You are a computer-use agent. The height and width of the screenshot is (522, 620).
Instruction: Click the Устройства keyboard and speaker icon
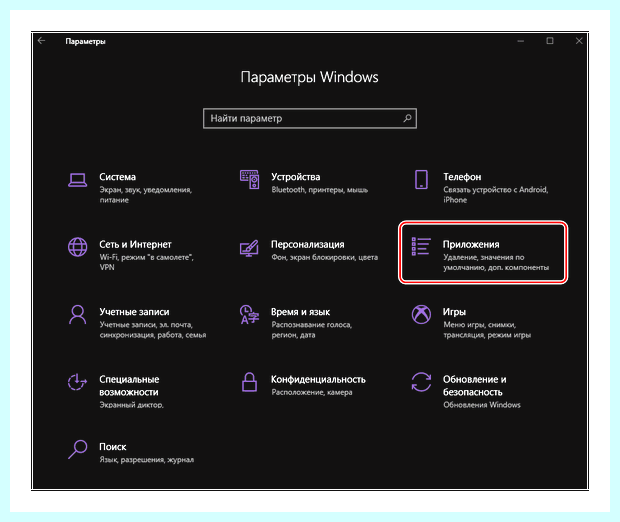pos(250,180)
